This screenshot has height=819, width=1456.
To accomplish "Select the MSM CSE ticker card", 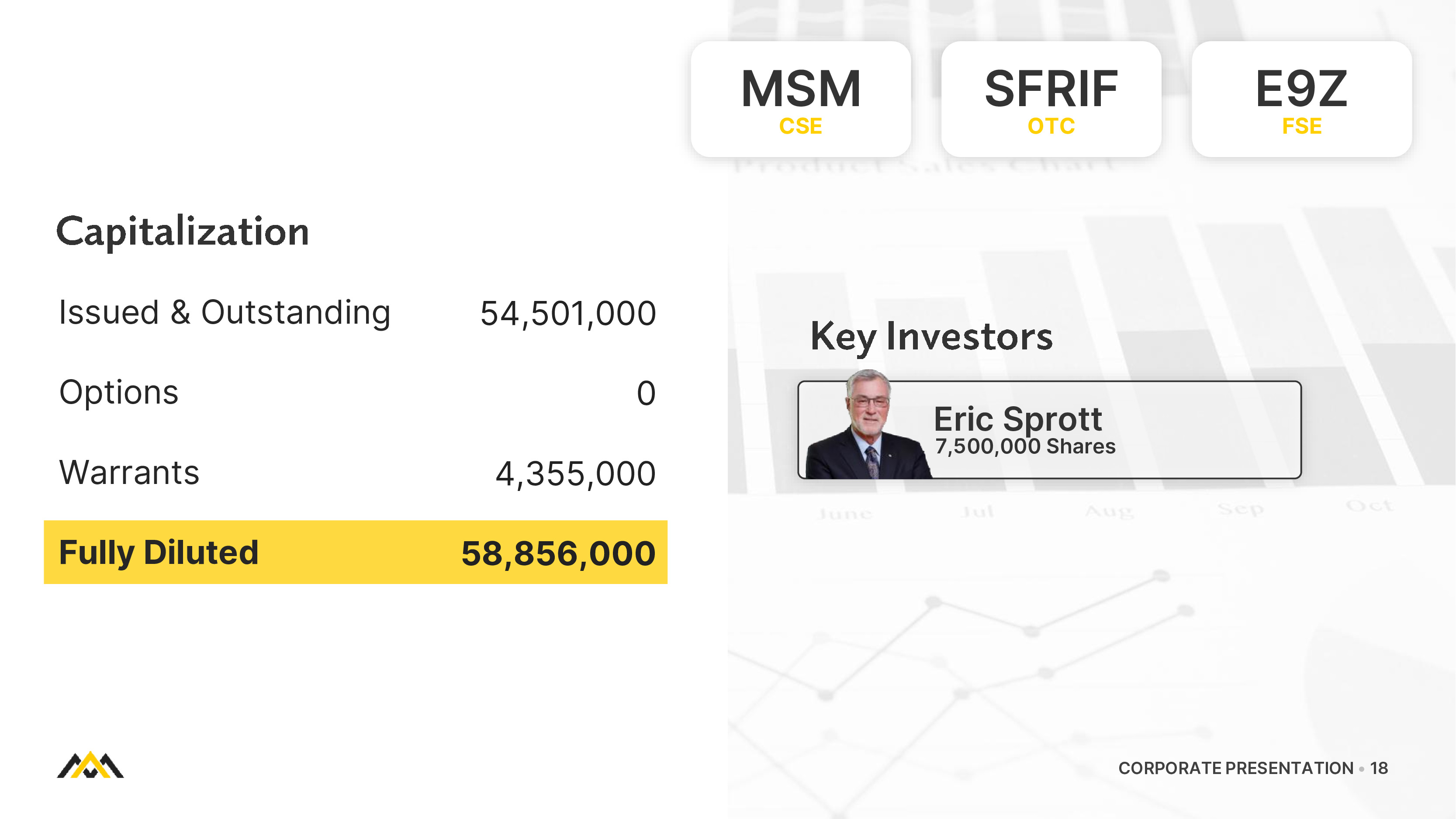I will point(800,100).
